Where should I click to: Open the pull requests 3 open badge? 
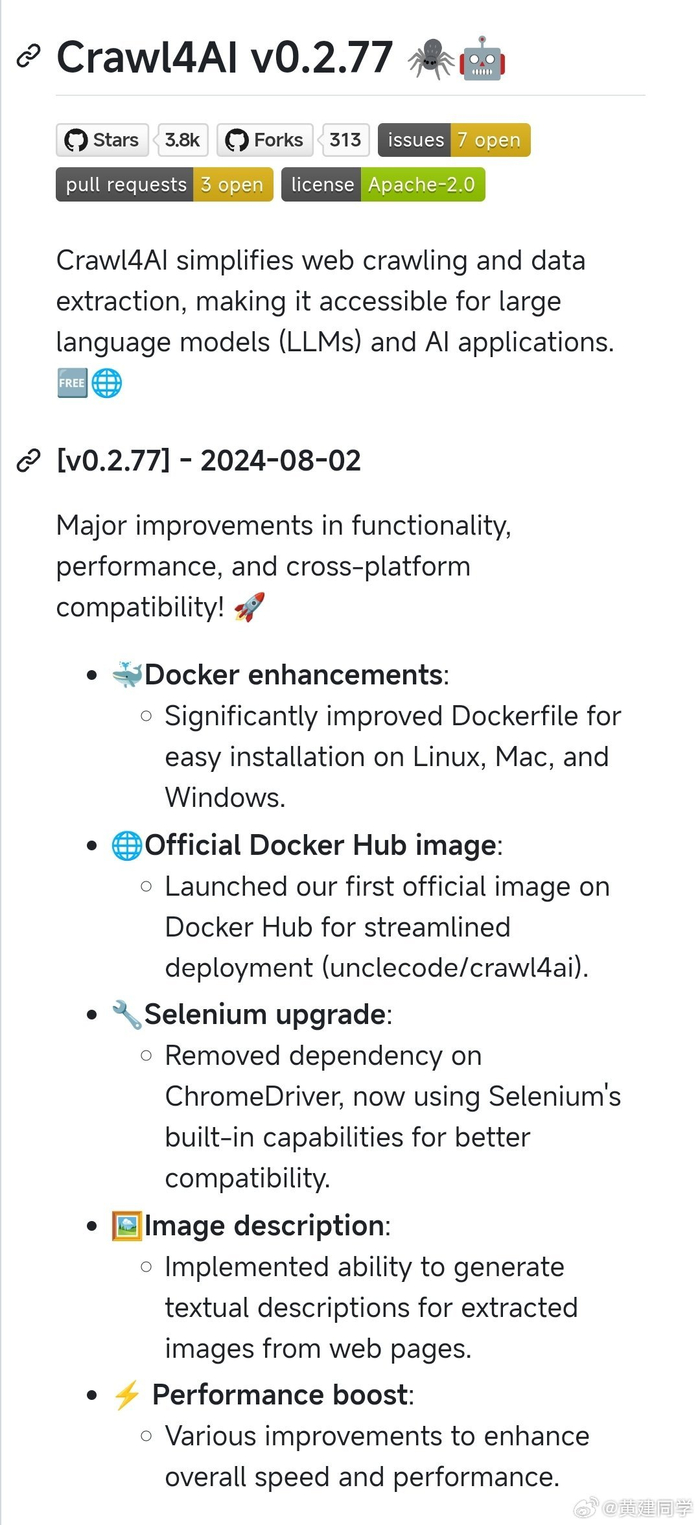164,185
